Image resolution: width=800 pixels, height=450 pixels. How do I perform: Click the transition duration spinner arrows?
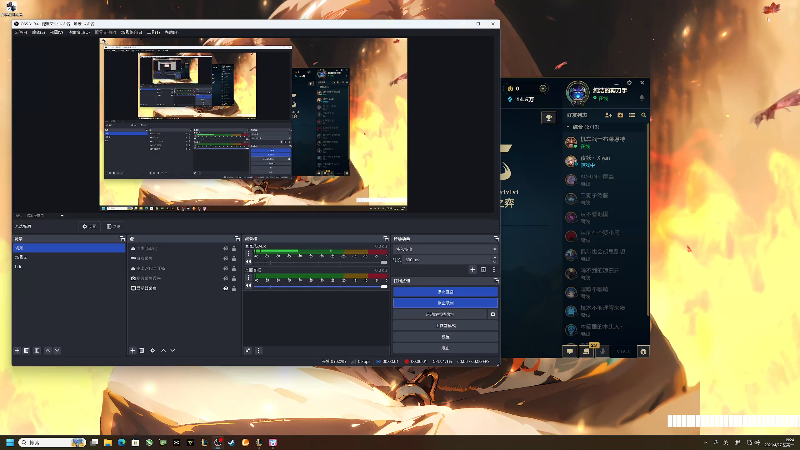494,260
